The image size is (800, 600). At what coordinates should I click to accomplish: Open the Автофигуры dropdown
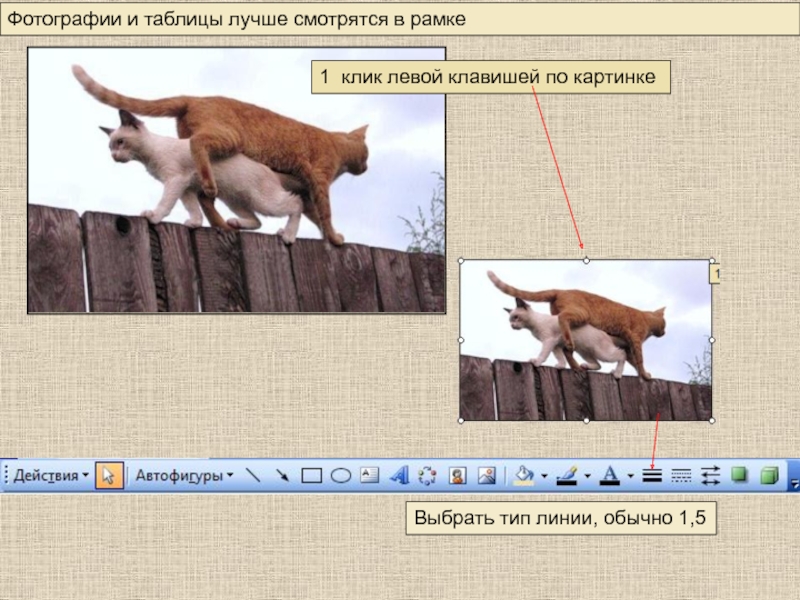(x=185, y=475)
